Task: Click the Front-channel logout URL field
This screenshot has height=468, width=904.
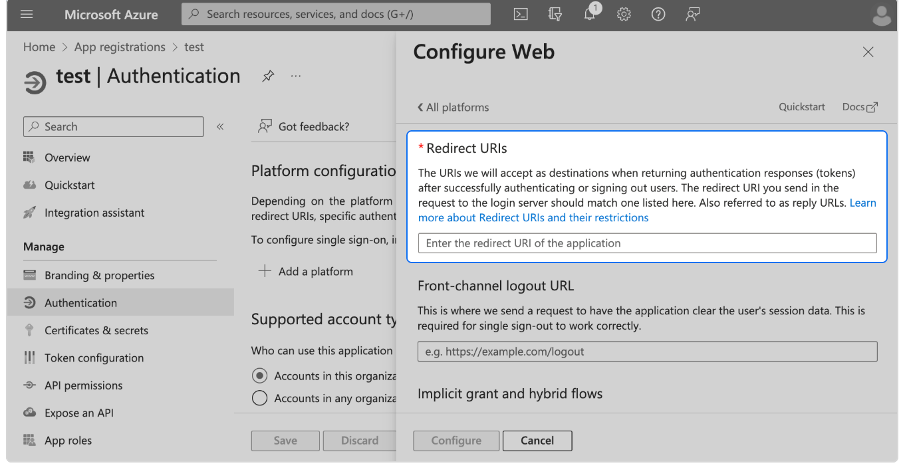Action: 647,352
